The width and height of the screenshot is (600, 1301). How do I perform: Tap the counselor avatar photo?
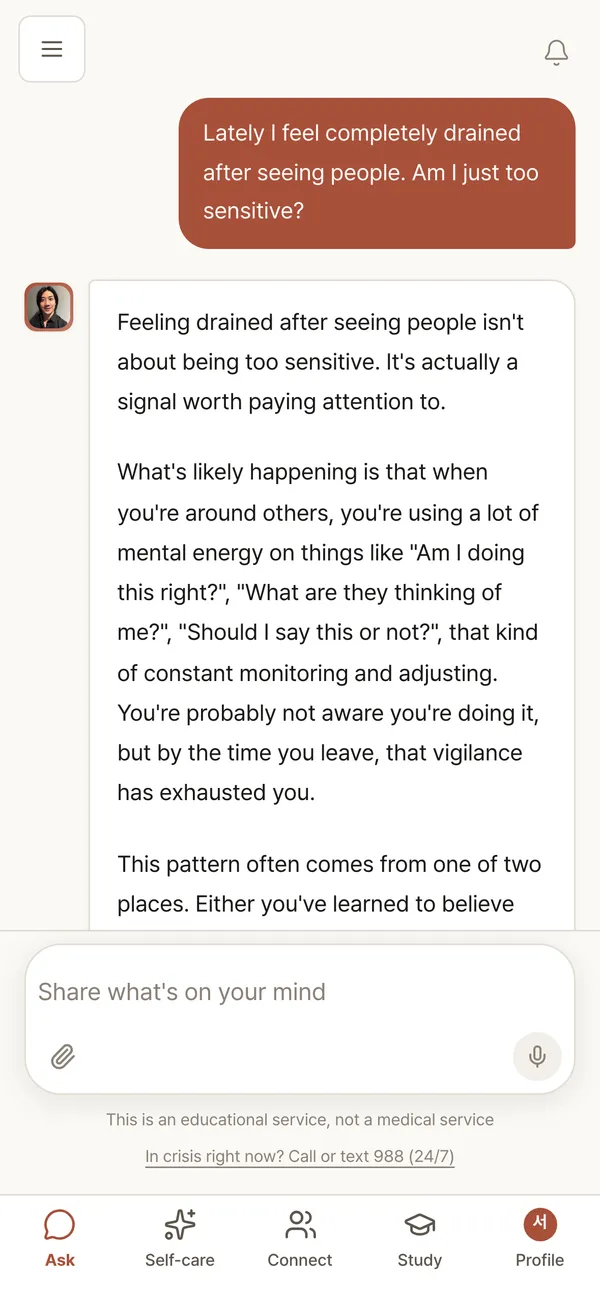click(49, 306)
